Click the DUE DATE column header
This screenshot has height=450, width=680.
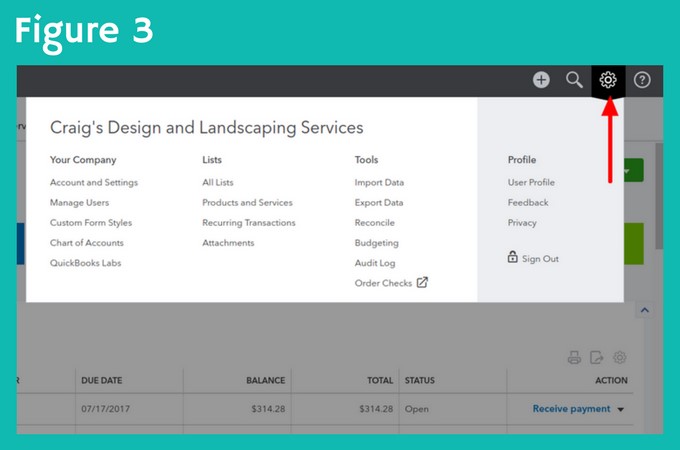101,380
